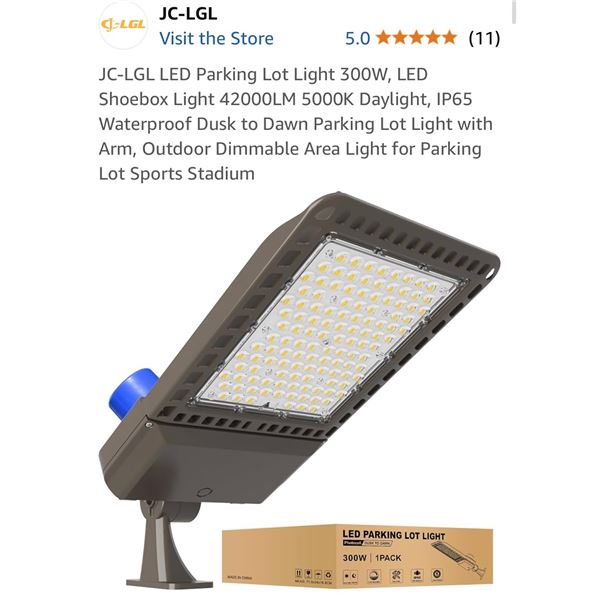This screenshot has width=600, height=600.
Task: Click the product title text
Action: (x=295, y=124)
